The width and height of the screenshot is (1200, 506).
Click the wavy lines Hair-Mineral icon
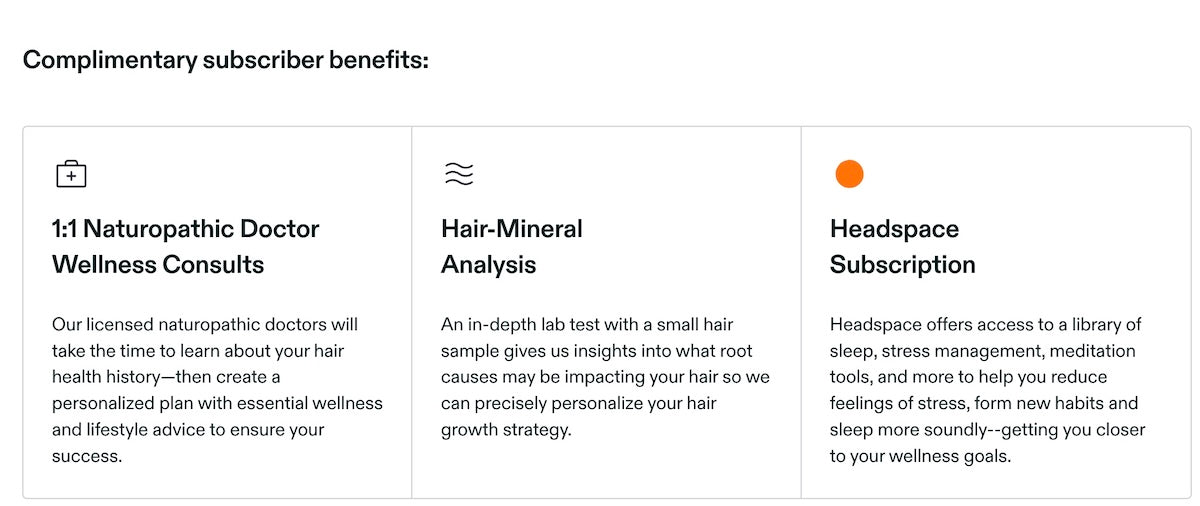pyautogui.click(x=458, y=174)
